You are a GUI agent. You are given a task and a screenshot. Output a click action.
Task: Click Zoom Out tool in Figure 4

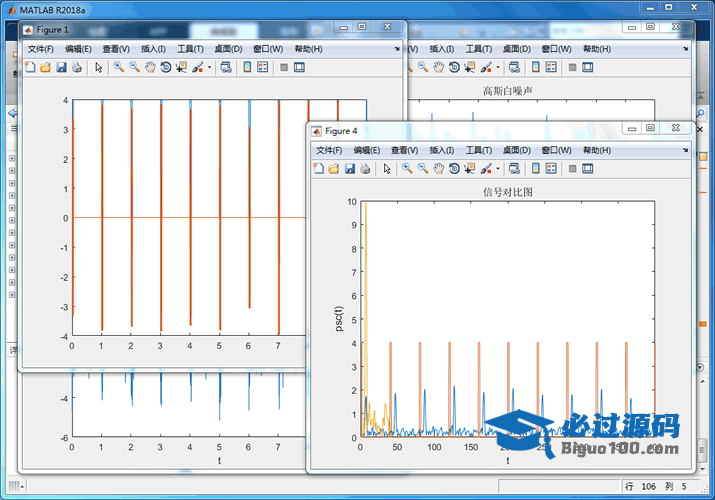click(x=423, y=168)
